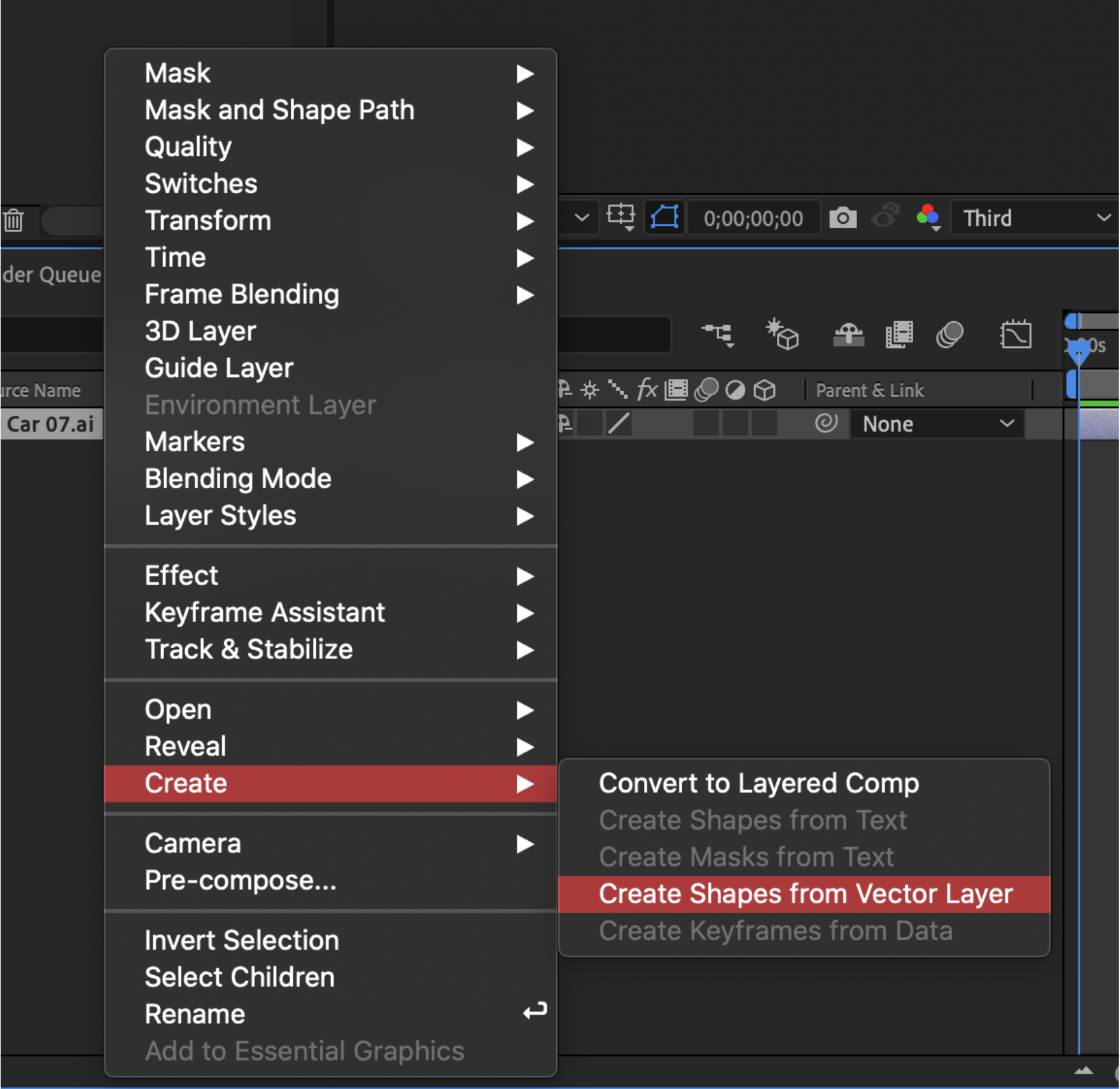Choose Select Children
Image resolution: width=1120 pixels, height=1089 pixels.
(331, 978)
